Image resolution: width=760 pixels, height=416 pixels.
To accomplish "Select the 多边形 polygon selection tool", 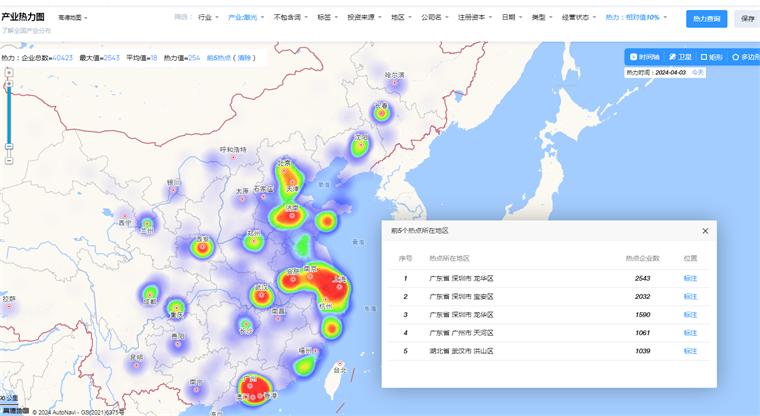I will [x=744, y=57].
